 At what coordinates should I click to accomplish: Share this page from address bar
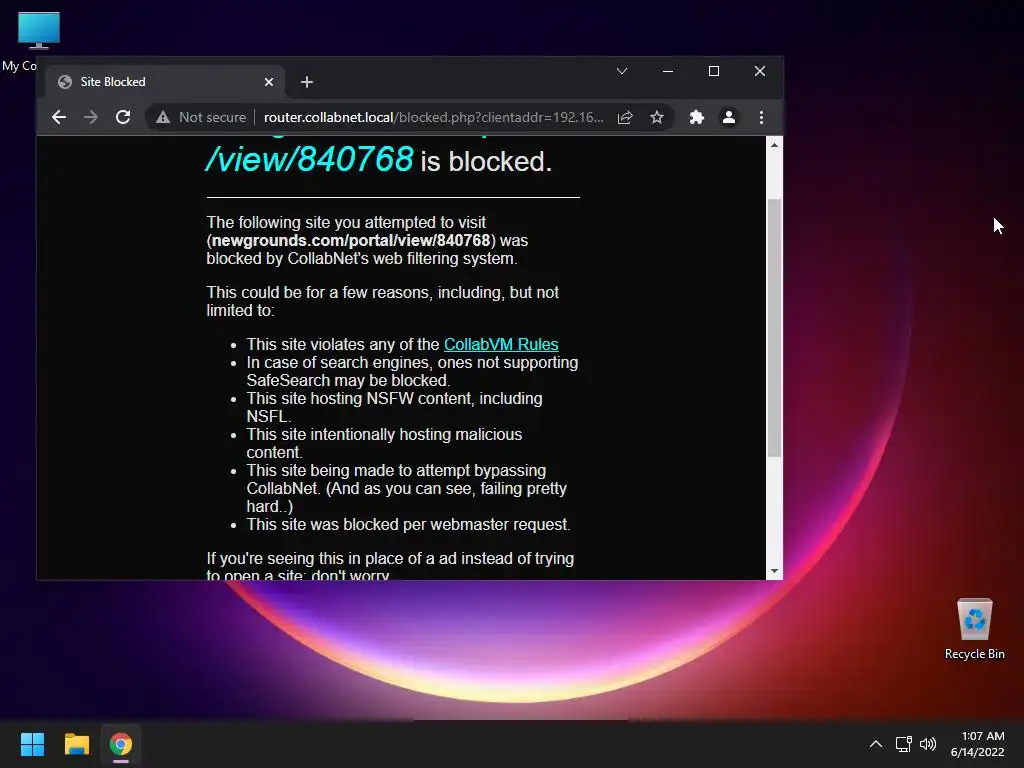(625, 118)
